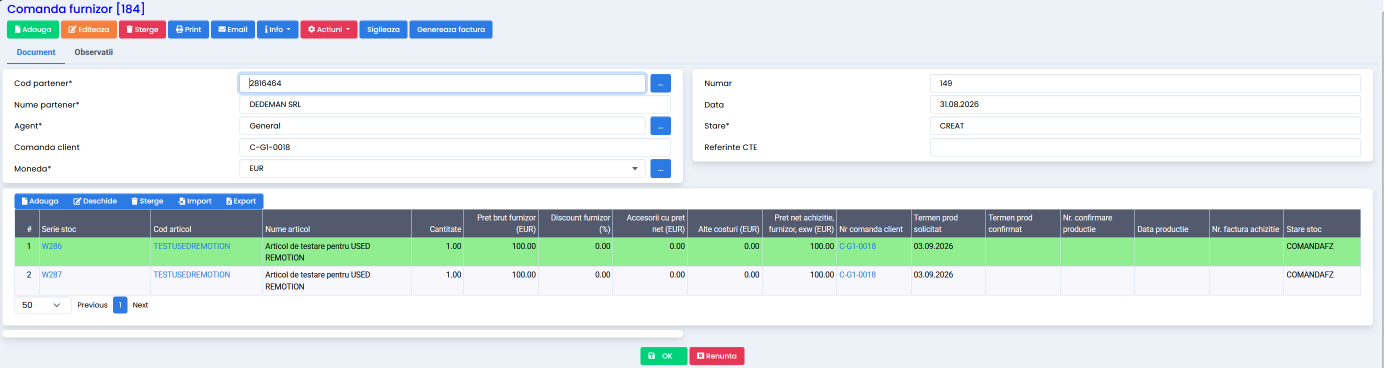Open TESTUSEDREMOTION link in row 2

[x=192, y=274]
